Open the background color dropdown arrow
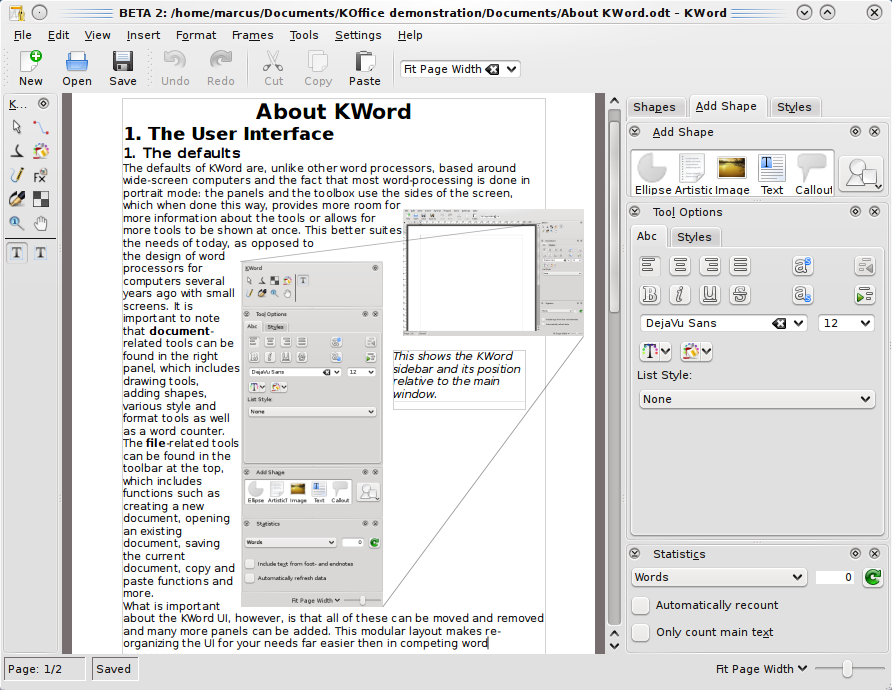This screenshot has width=892, height=690. (x=707, y=352)
